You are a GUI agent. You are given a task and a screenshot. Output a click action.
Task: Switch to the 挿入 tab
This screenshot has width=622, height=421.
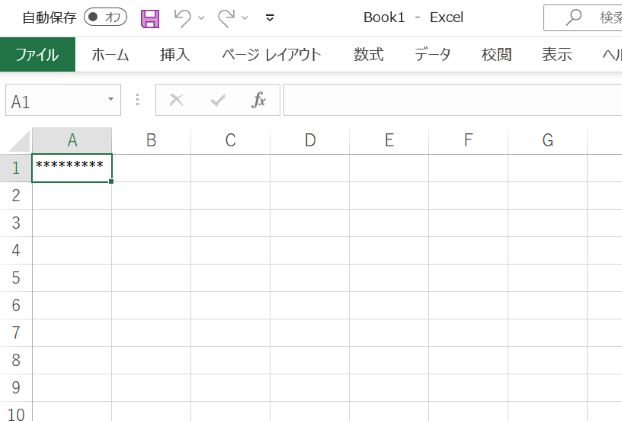(x=175, y=55)
